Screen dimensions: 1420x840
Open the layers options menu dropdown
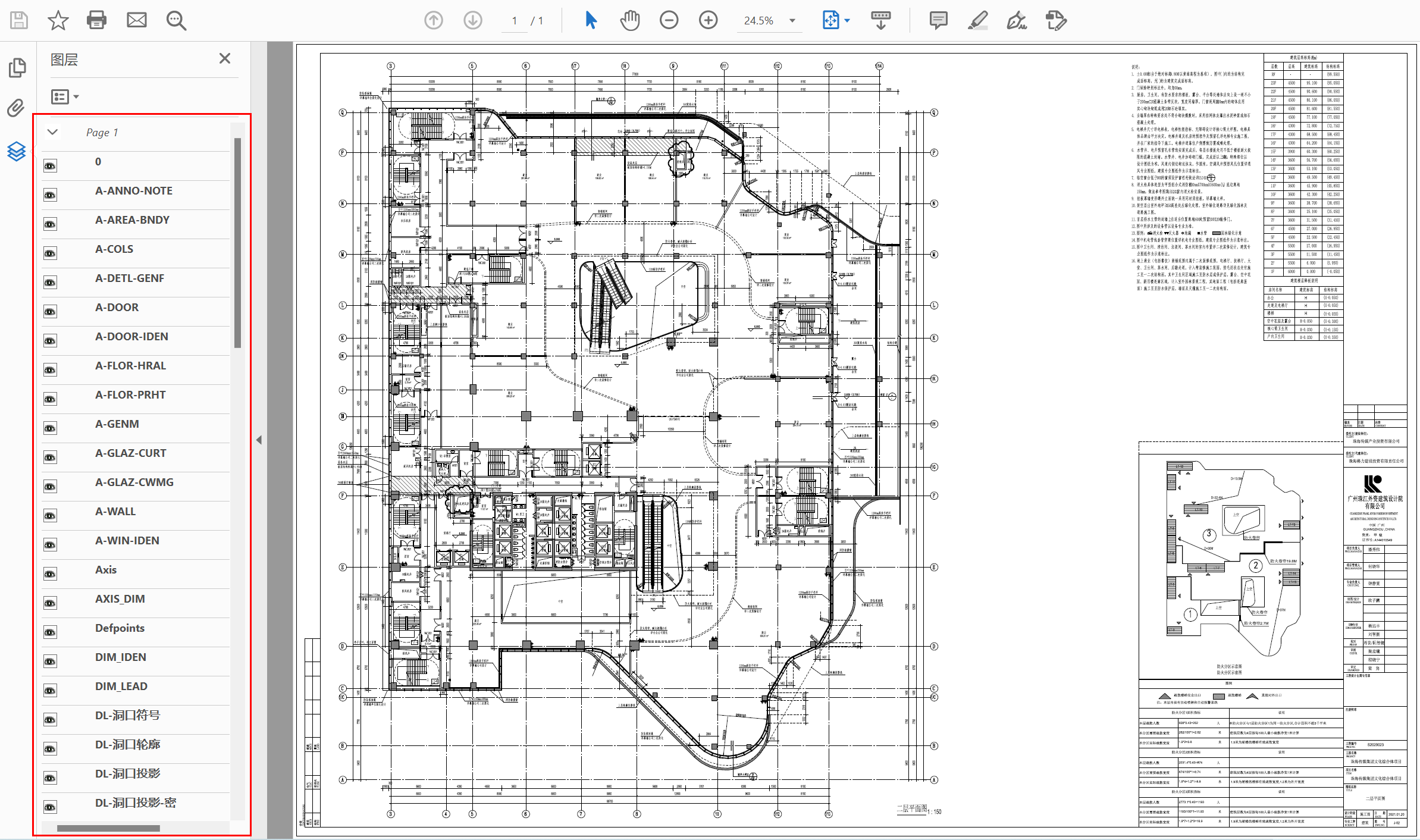click(65, 96)
